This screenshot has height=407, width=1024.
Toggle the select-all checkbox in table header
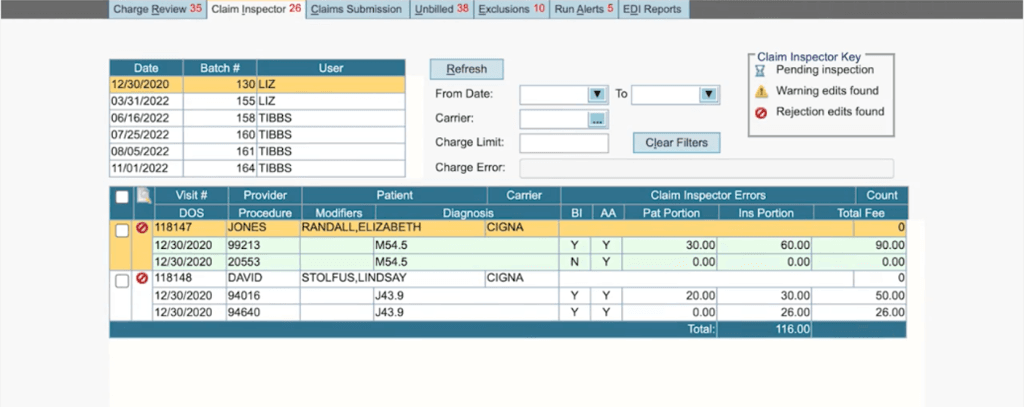tap(122, 196)
